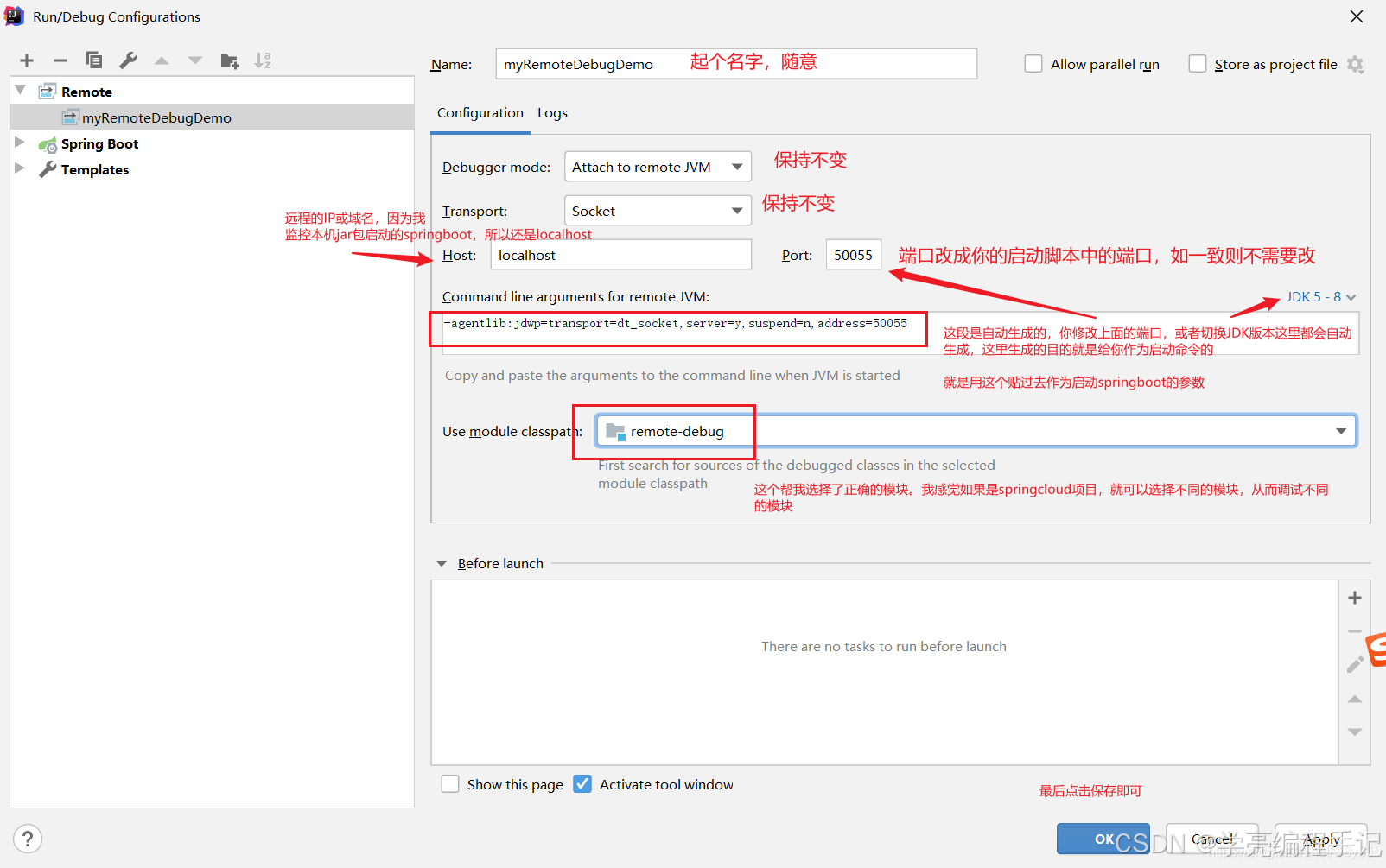Click the OK button

click(1103, 839)
